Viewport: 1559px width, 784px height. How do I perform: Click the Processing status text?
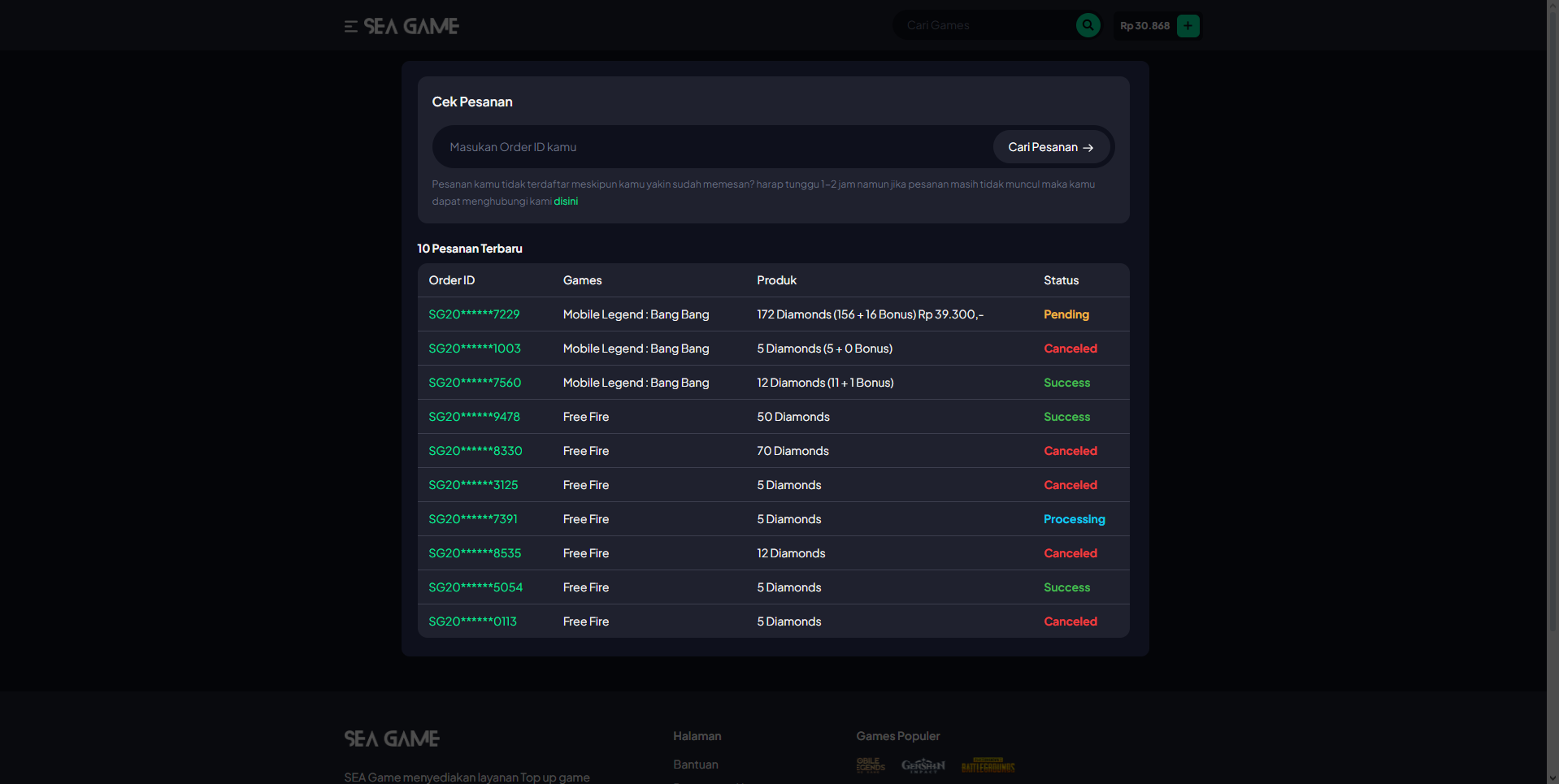click(x=1075, y=519)
